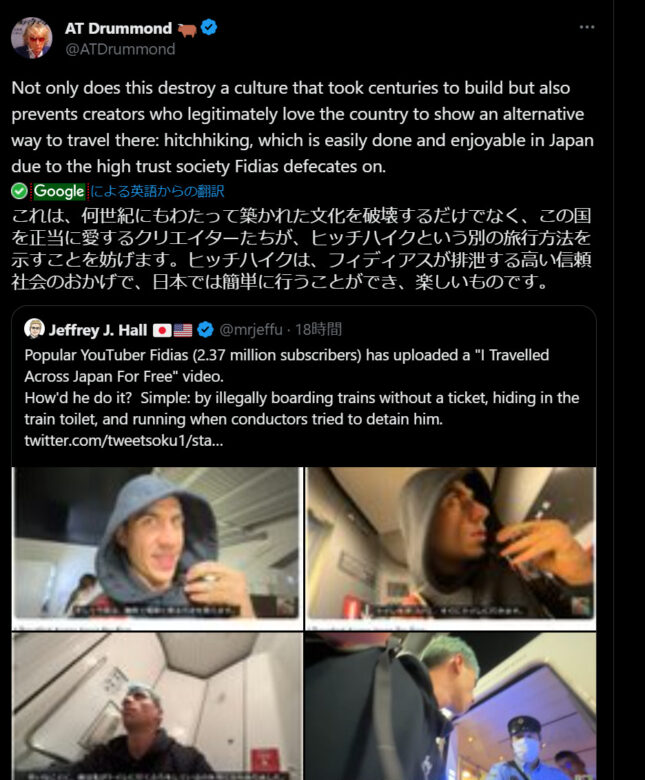The width and height of the screenshot is (645, 780).
Task: Click the ox emoji next to AT Drummond
Action: click(x=187, y=30)
